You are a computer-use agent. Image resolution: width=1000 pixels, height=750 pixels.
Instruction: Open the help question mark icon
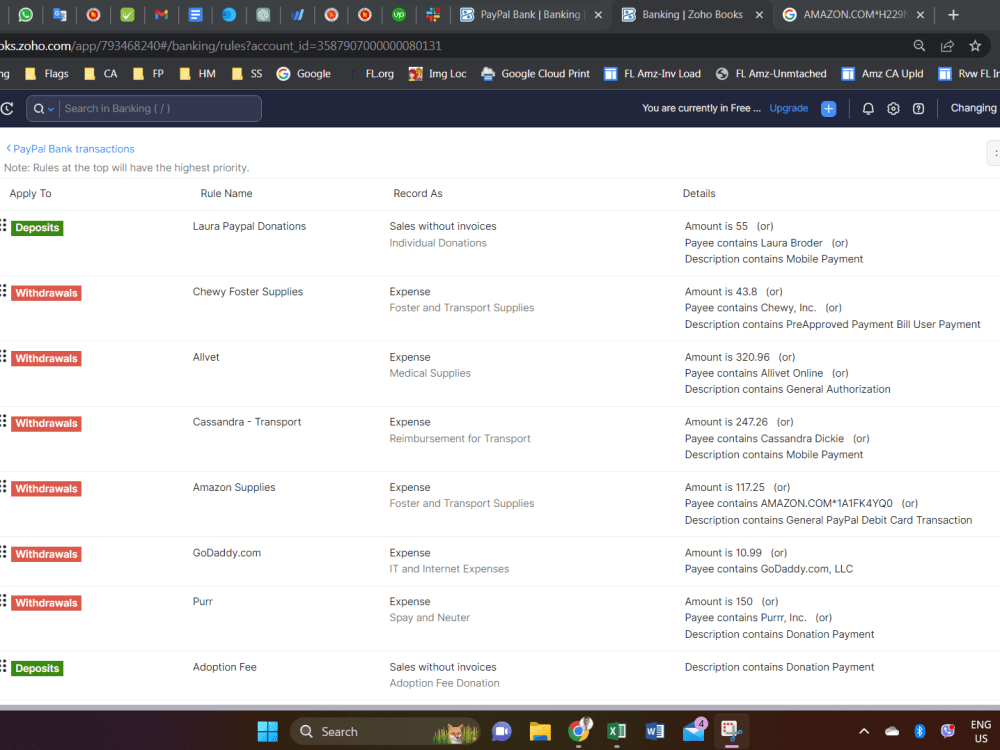pyautogui.click(x=918, y=109)
